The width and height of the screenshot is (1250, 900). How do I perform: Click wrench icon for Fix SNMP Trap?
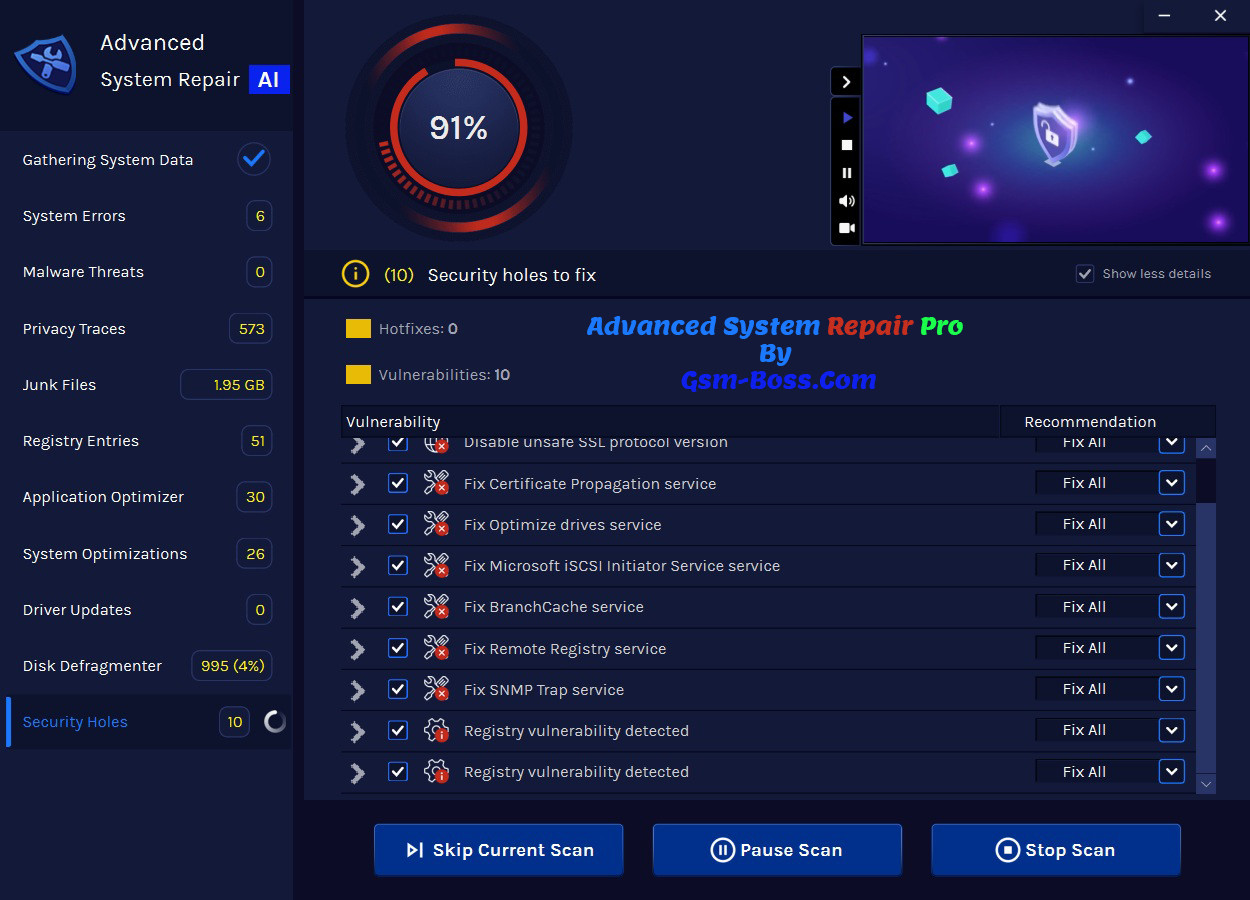coord(436,689)
